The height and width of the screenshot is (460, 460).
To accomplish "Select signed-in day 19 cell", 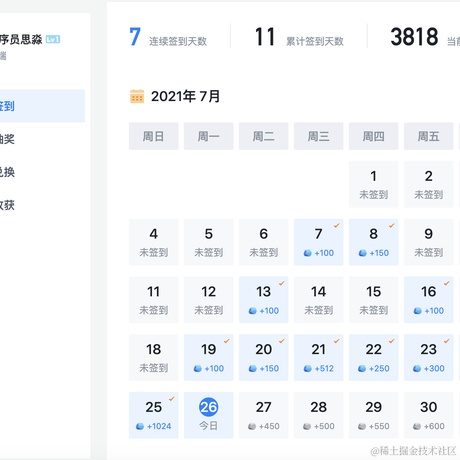I will point(209,357).
